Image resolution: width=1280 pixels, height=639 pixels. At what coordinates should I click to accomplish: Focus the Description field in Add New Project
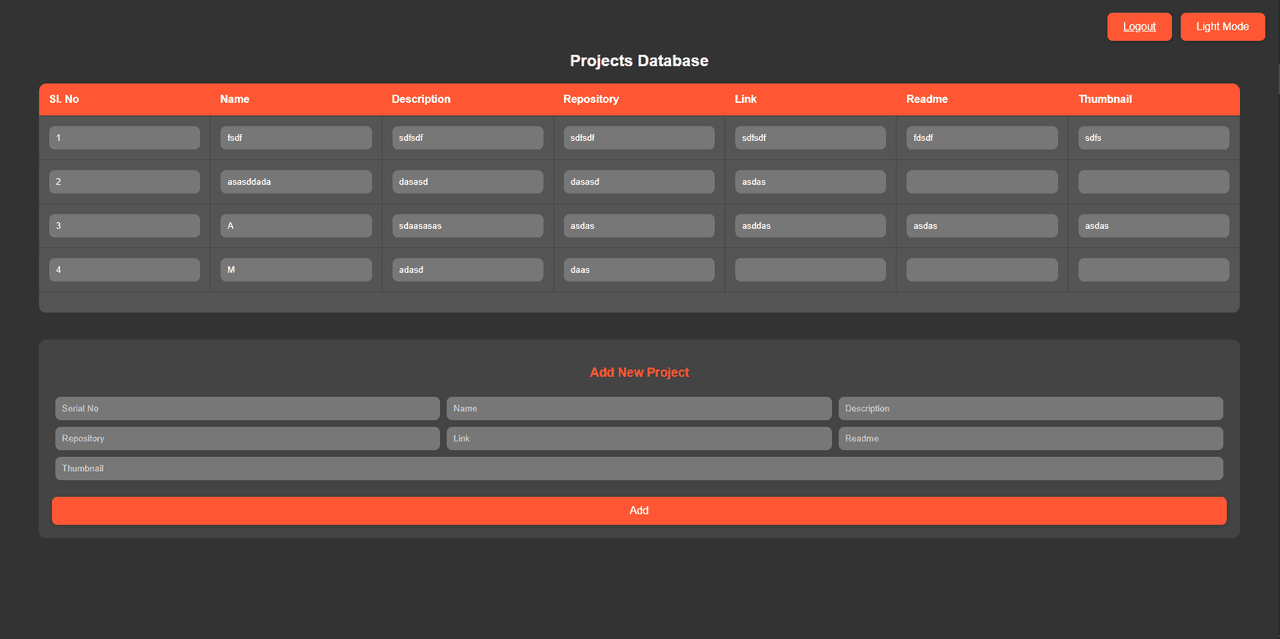pyautogui.click(x=1030, y=408)
